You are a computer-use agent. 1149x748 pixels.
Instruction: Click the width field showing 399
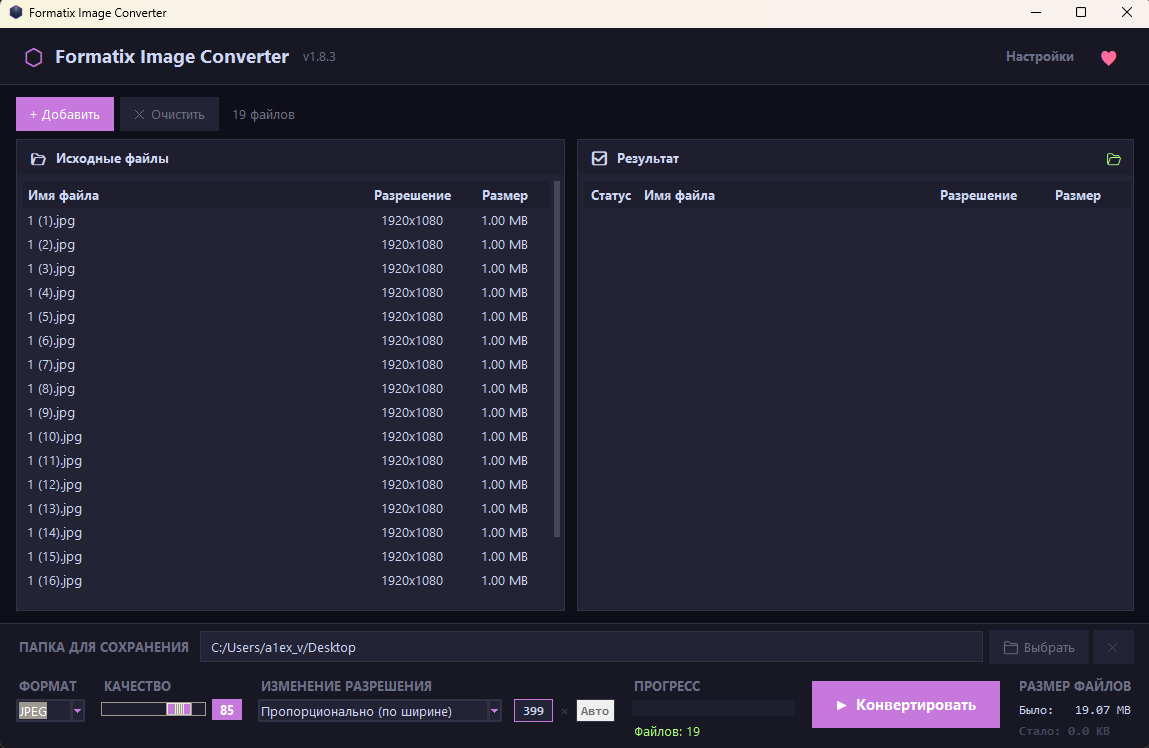[533, 711]
